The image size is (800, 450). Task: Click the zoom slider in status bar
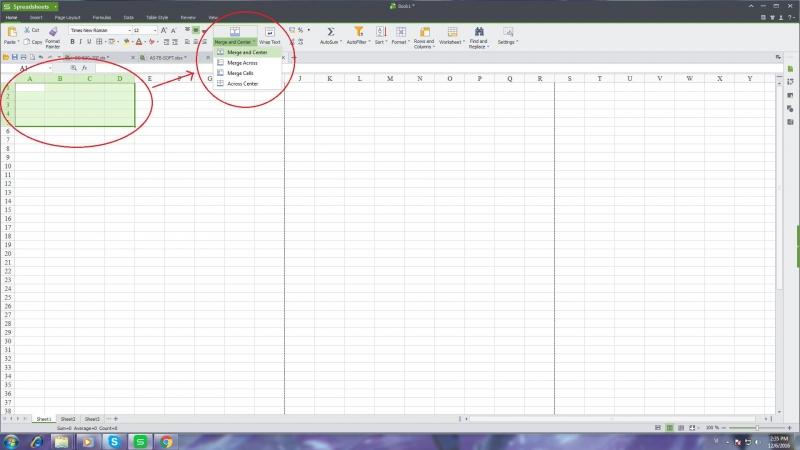pos(756,427)
